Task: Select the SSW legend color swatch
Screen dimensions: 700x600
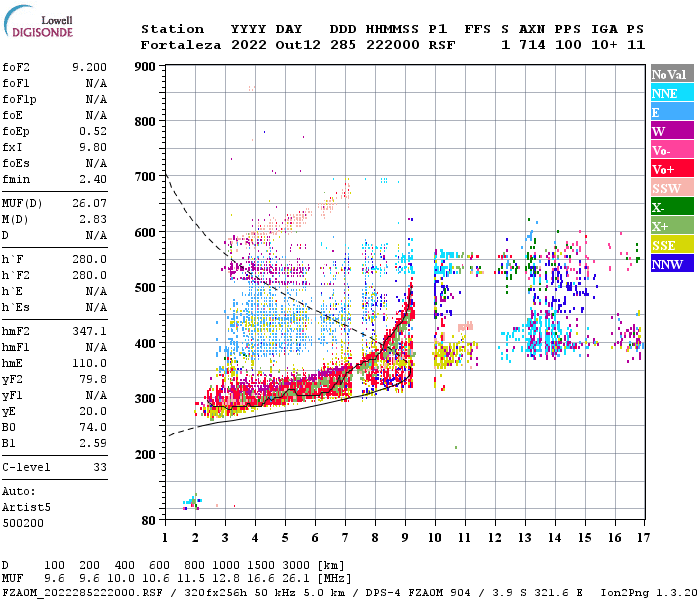Action: tap(672, 188)
